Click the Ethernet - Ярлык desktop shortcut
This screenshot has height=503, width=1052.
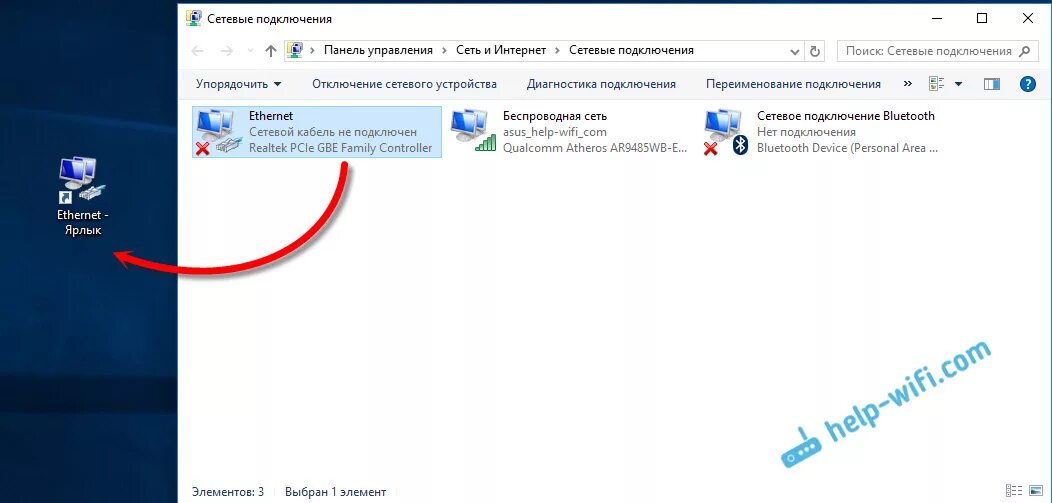point(83,196)
